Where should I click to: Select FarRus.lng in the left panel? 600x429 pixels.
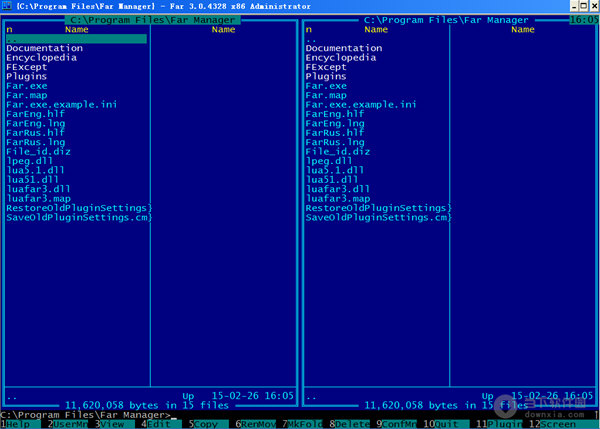point(36,142)
